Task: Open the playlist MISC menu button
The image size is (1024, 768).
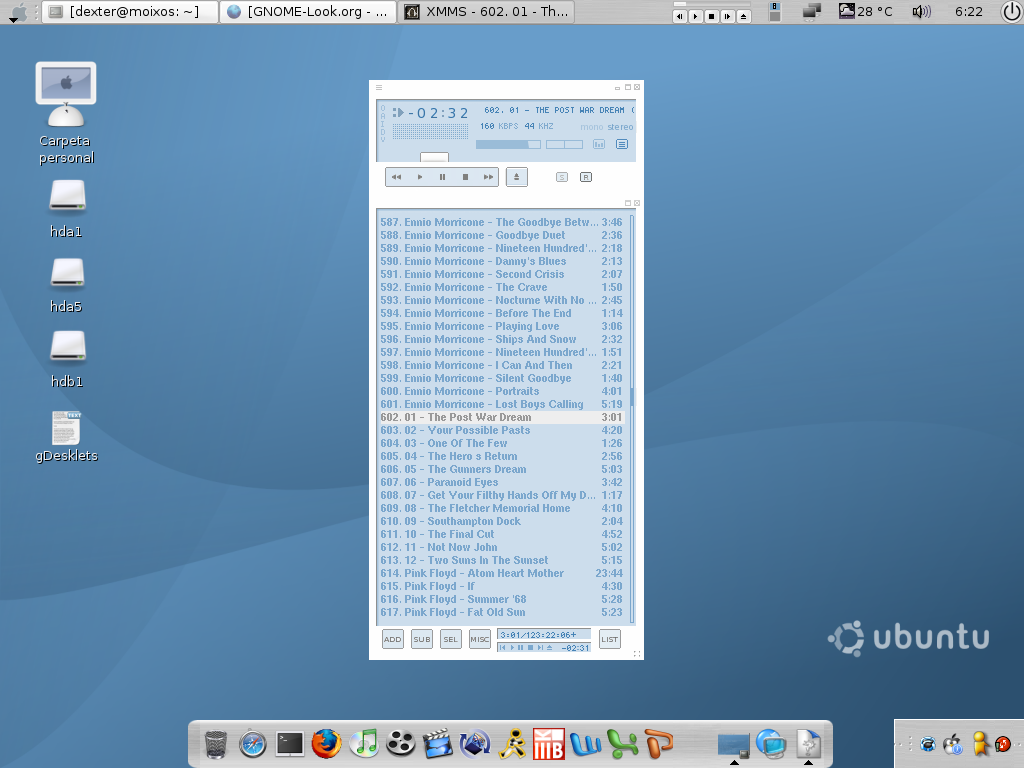Action: coord(479,639)
